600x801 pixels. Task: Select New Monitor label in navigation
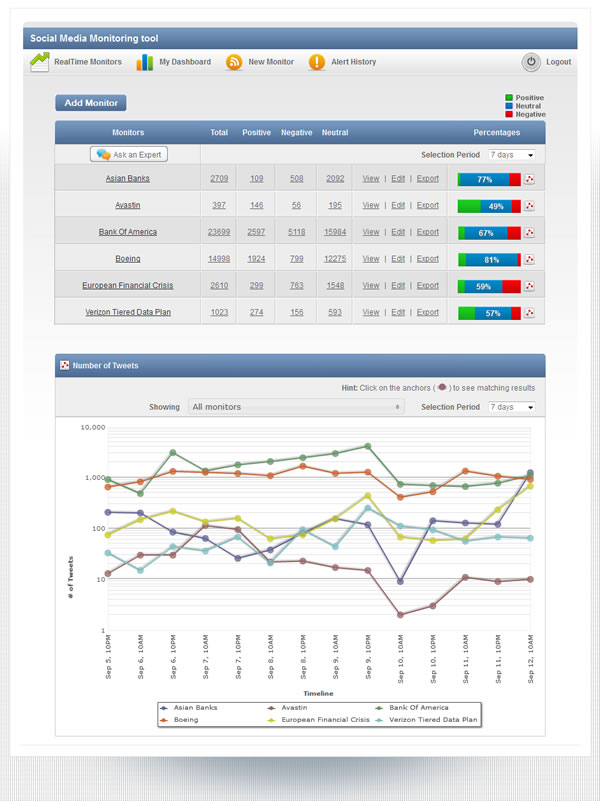(x=271, y=62)
